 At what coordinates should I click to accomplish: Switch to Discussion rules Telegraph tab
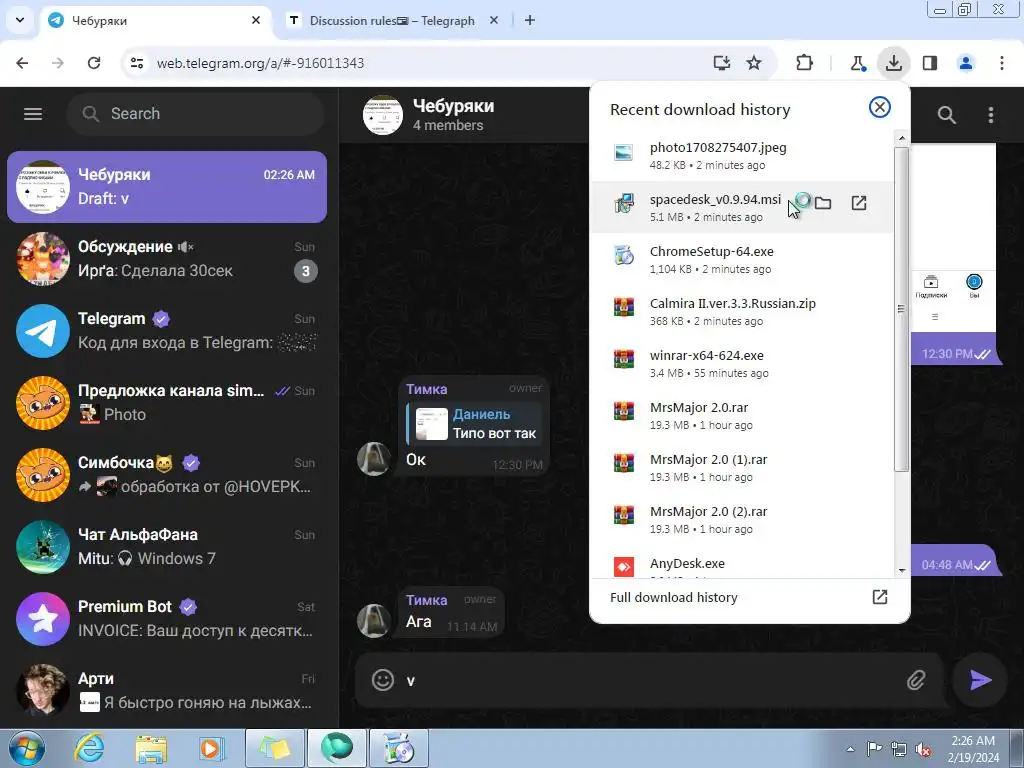392,21
